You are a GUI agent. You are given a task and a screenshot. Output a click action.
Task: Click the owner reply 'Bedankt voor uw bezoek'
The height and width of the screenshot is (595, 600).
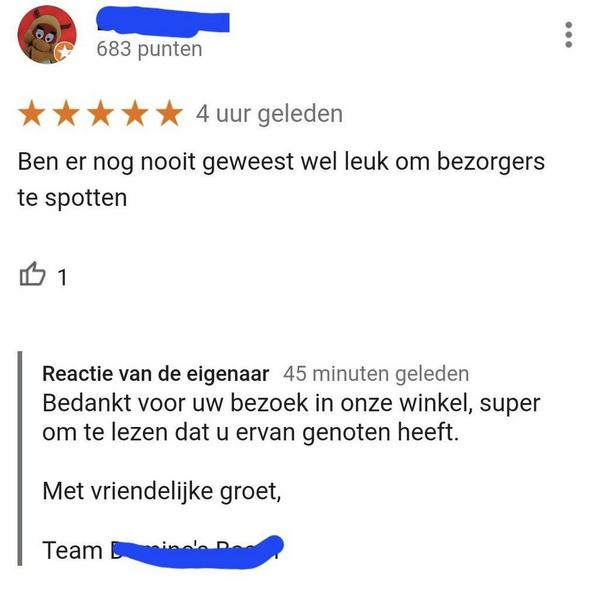pos(175,403)
